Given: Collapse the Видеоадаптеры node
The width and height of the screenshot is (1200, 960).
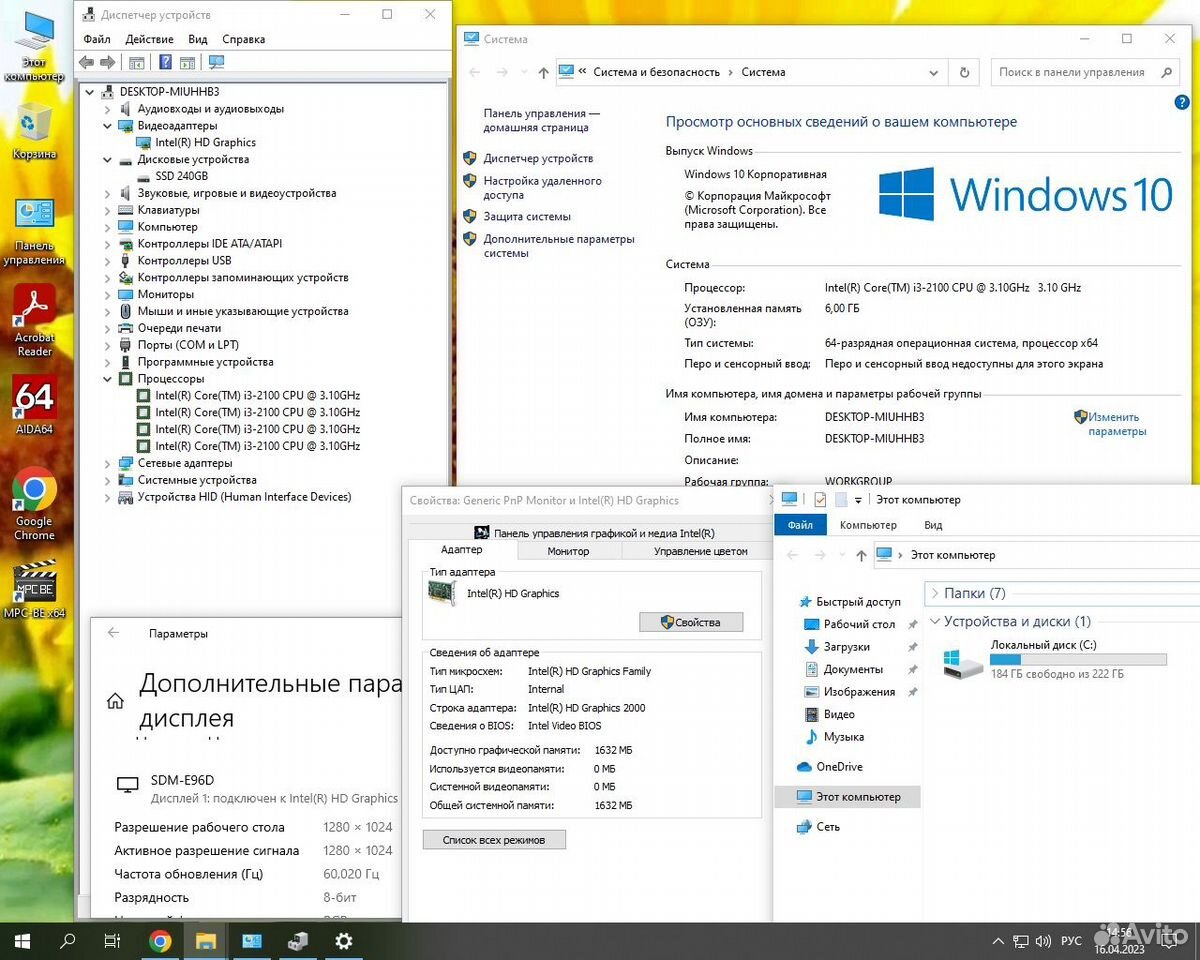Looking at the screenshot, I should coord(108,126).
